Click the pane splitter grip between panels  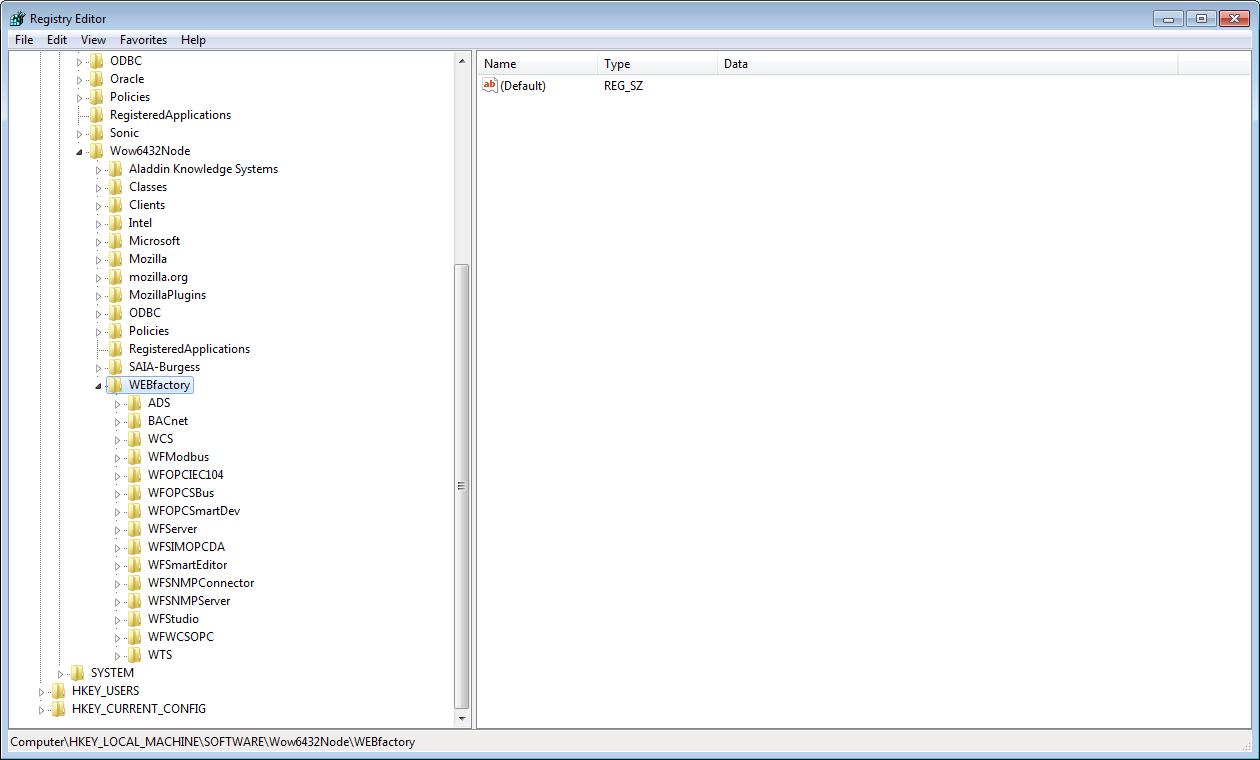[461, 486]
